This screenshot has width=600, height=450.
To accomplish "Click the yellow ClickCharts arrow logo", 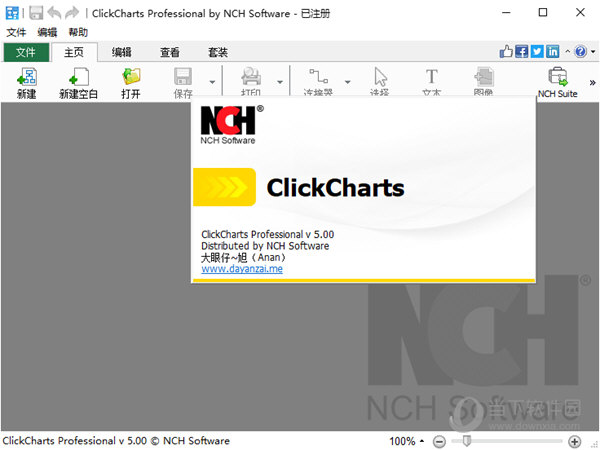I will point(224,187).
